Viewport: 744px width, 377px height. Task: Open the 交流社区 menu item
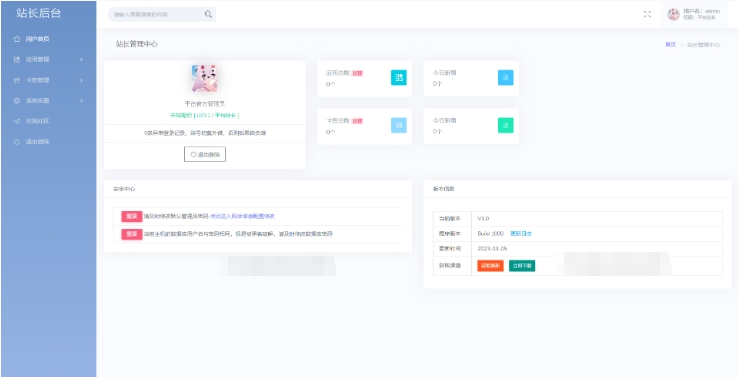click(x=48, y=121)
